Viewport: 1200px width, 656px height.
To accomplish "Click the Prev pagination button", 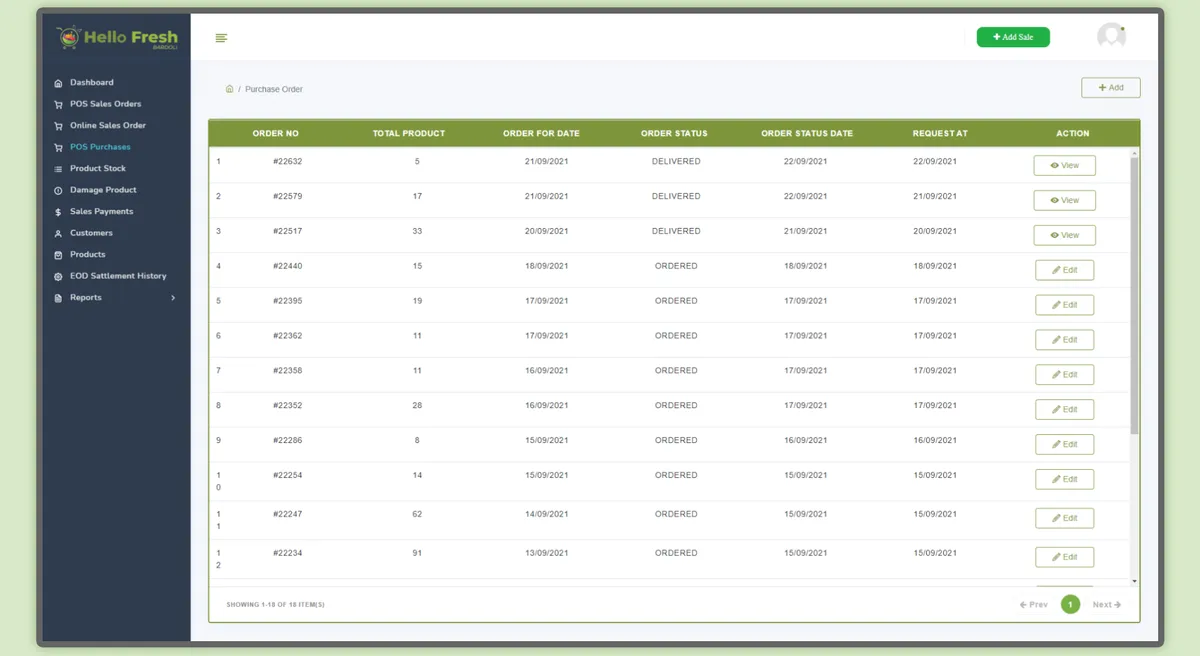I will [x=1034, y=605].
